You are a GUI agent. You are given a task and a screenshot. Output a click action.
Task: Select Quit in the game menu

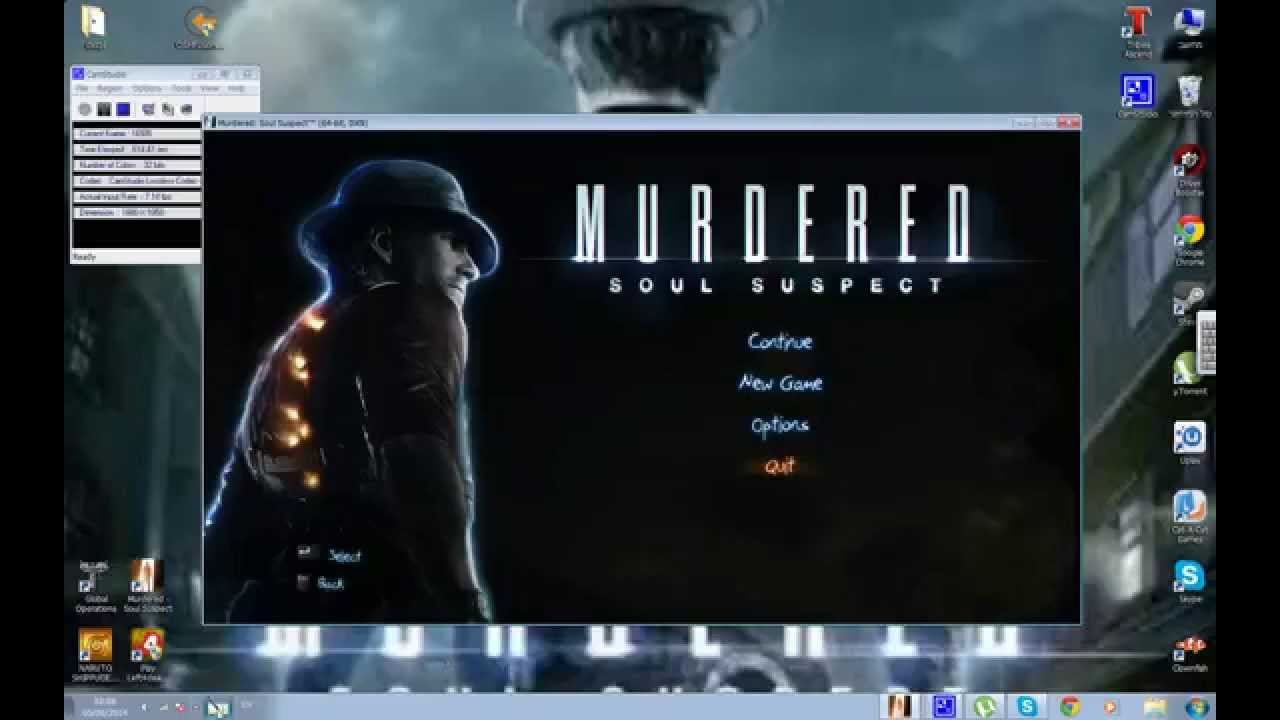click(x=780, y=466)
